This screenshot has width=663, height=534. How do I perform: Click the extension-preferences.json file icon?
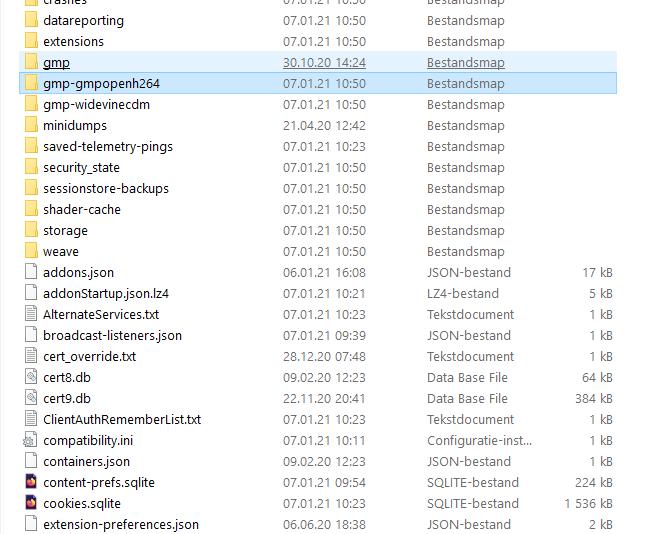point(31,524)
